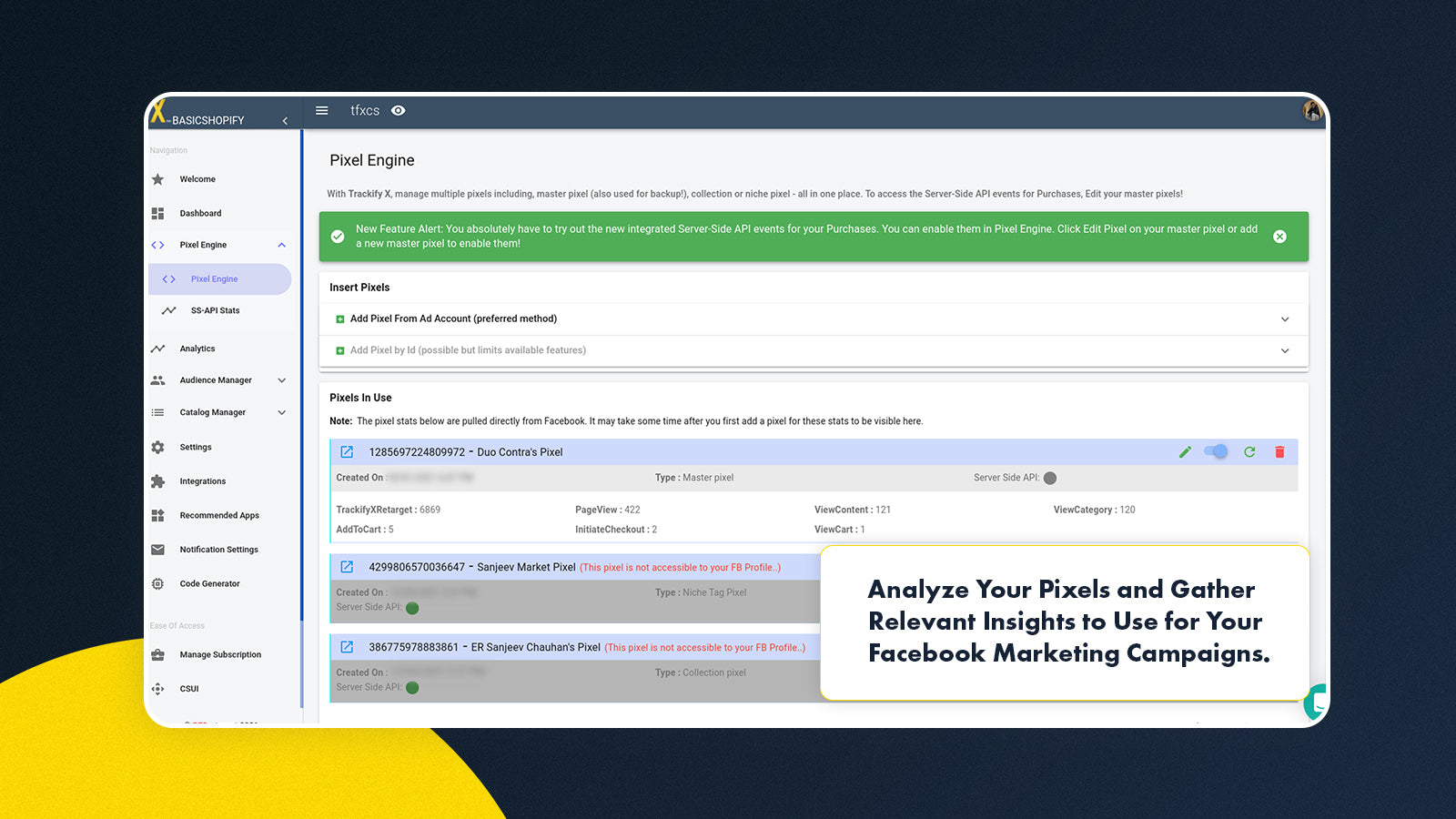Image resolution: width=1456 pixels, height=819 pixels.
Task: Click the code brackets icon for Pixel Engine group
Action: (x=158, y=245)
